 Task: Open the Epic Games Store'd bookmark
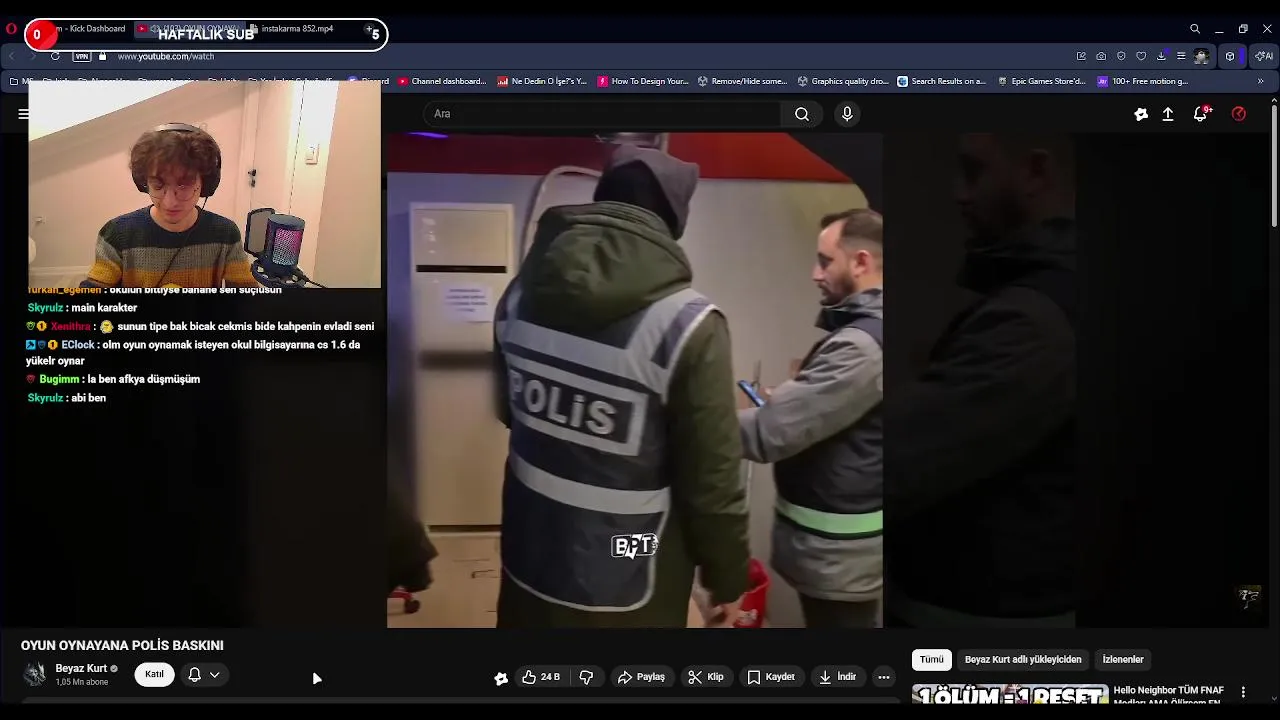[1042, 81]
